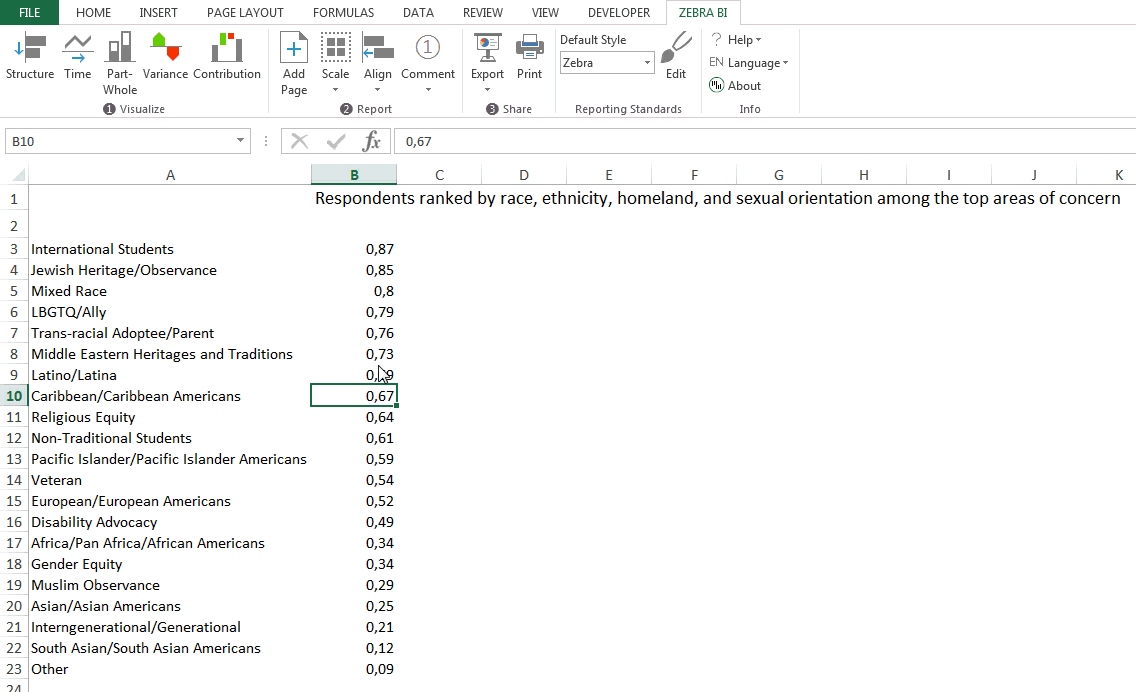Click the Insert Function fx button
The width and height of the screenshot is (1136, 692).
(x=371, y=141)
